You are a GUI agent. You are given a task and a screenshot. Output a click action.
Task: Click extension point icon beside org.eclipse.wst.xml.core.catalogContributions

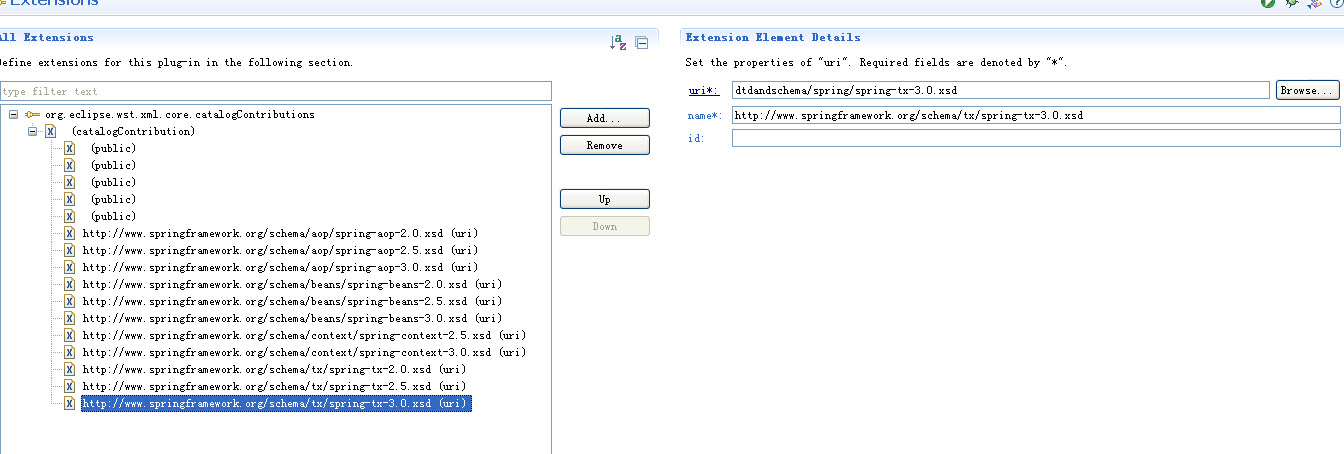(33, 114)
